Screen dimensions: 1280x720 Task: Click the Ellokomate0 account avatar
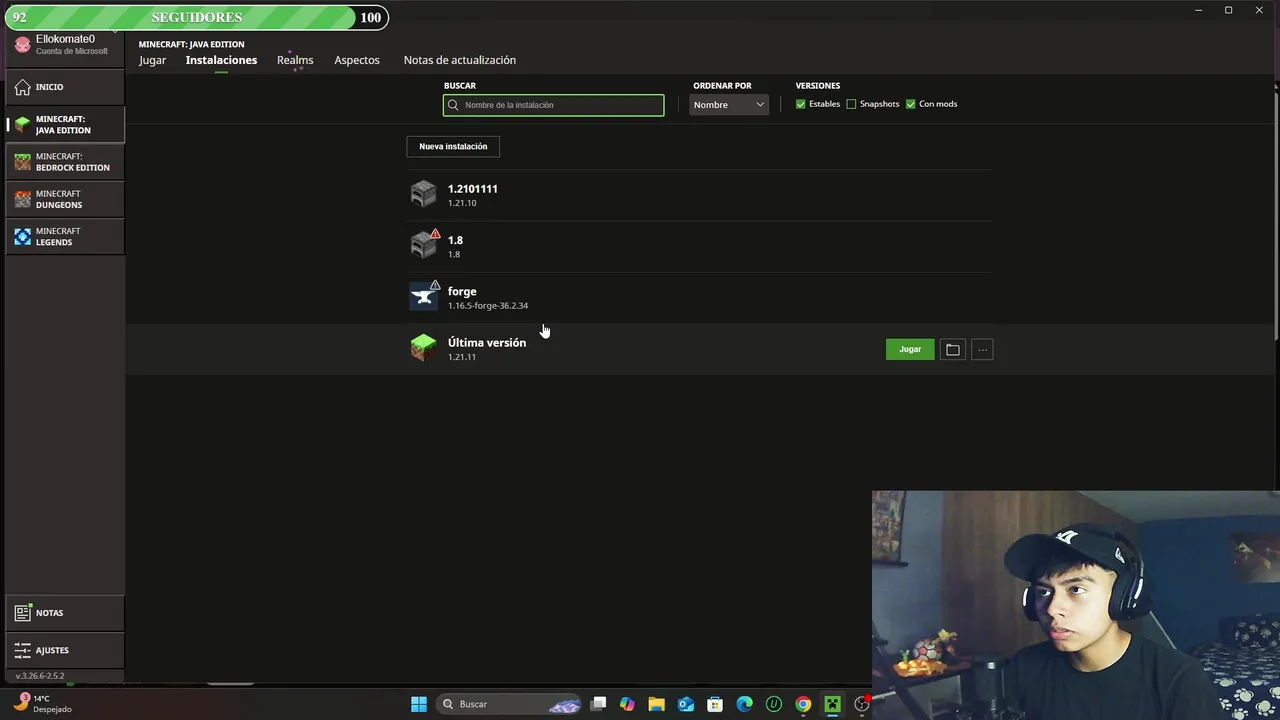(x=22, y=44)
